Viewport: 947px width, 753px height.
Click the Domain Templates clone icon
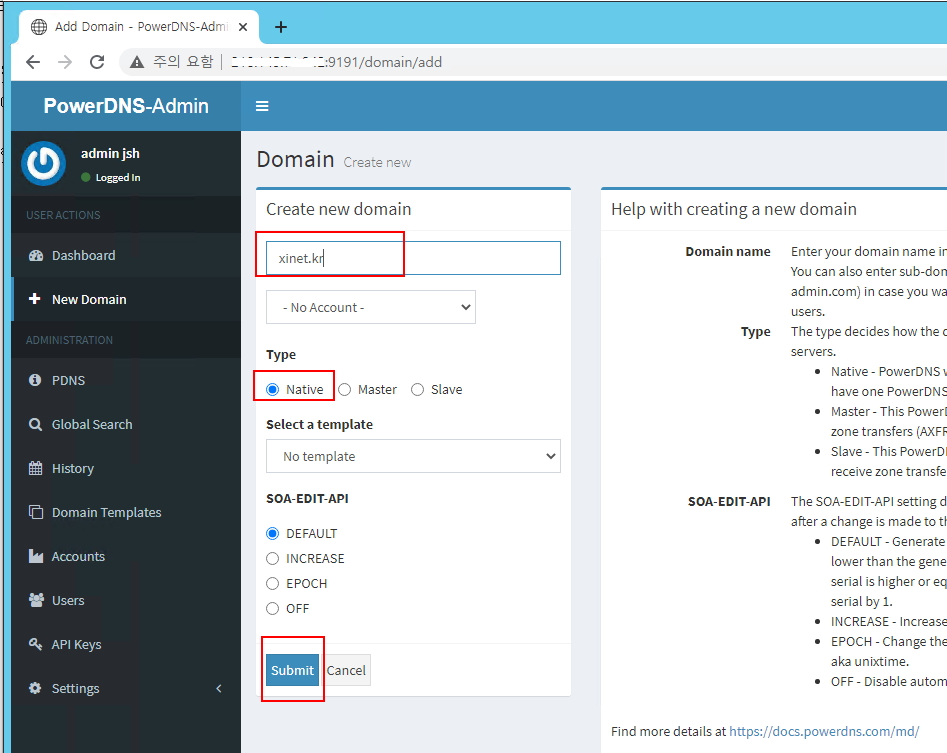36,512
